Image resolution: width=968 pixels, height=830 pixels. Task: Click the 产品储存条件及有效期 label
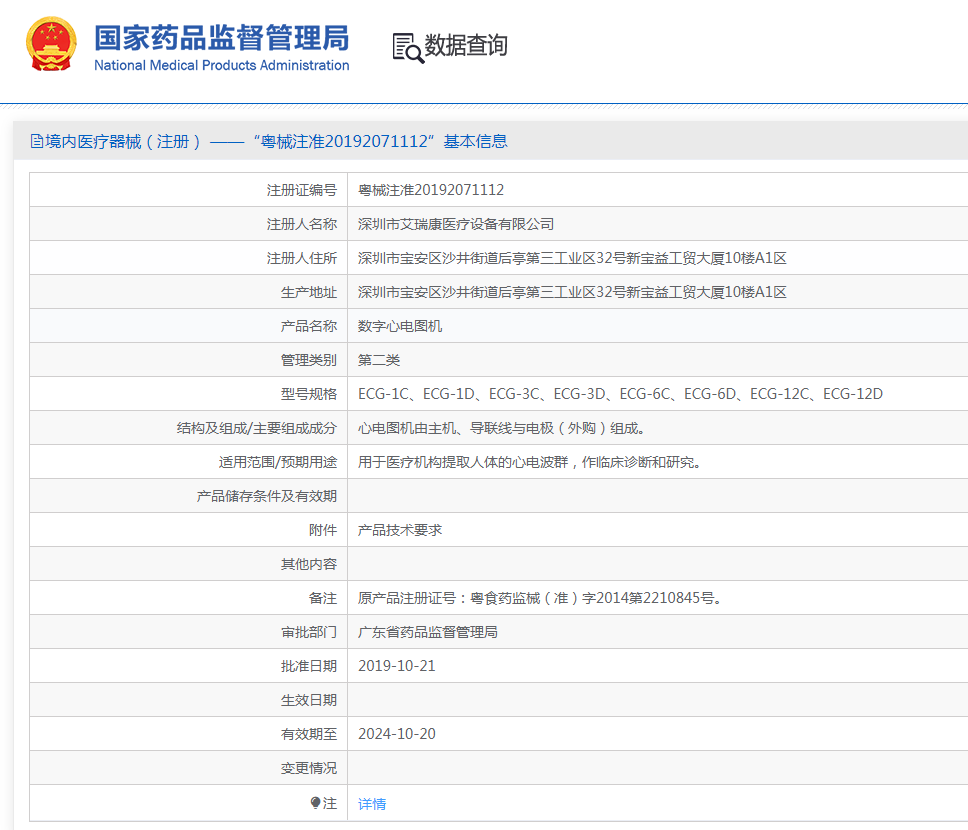(x=267, y=496)
